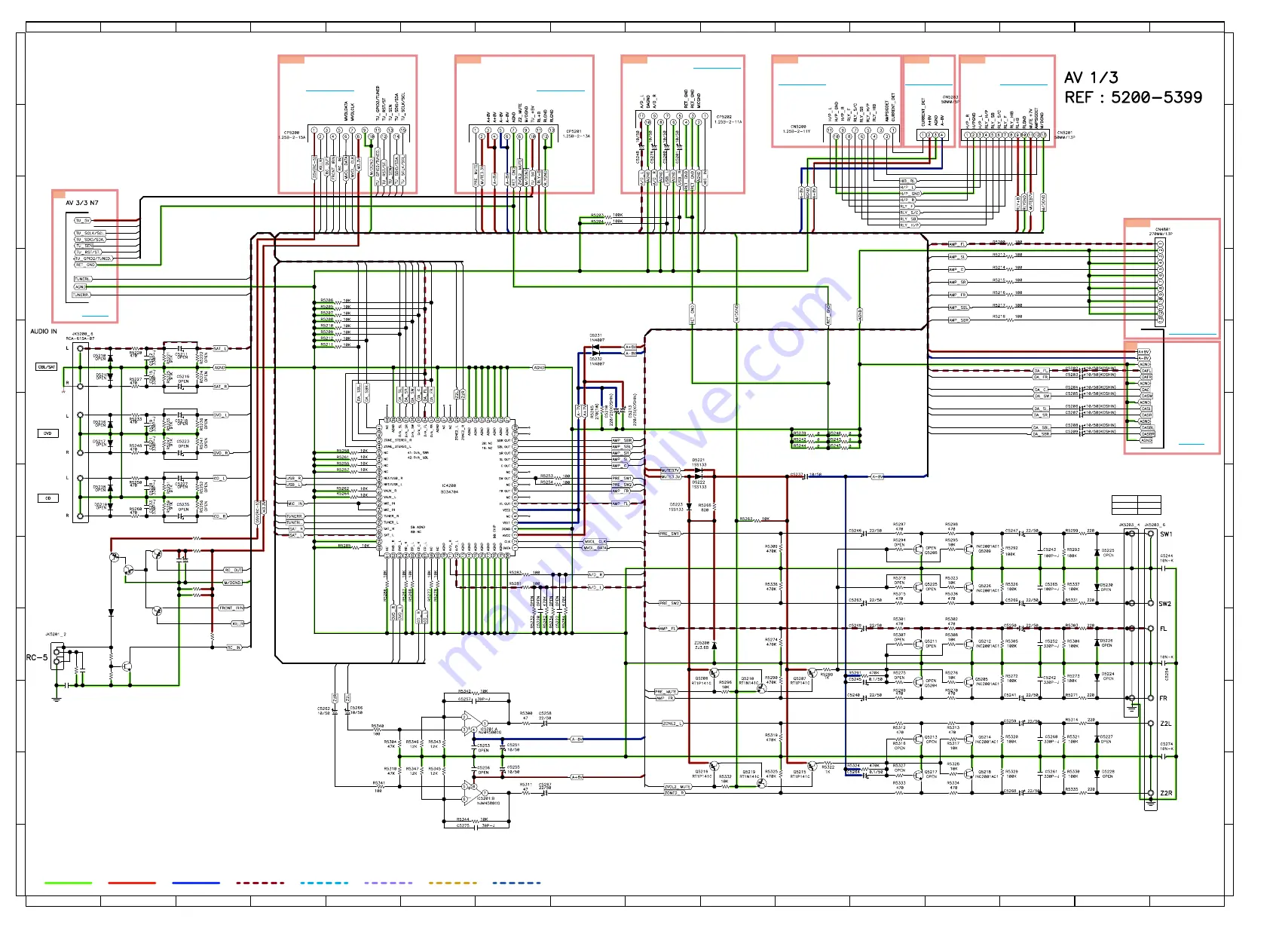This screenshot has width=1282, height=952.
Task: Click the ZONE2_L signal tag
Action: pyautogui.click(x=672, y=724)
